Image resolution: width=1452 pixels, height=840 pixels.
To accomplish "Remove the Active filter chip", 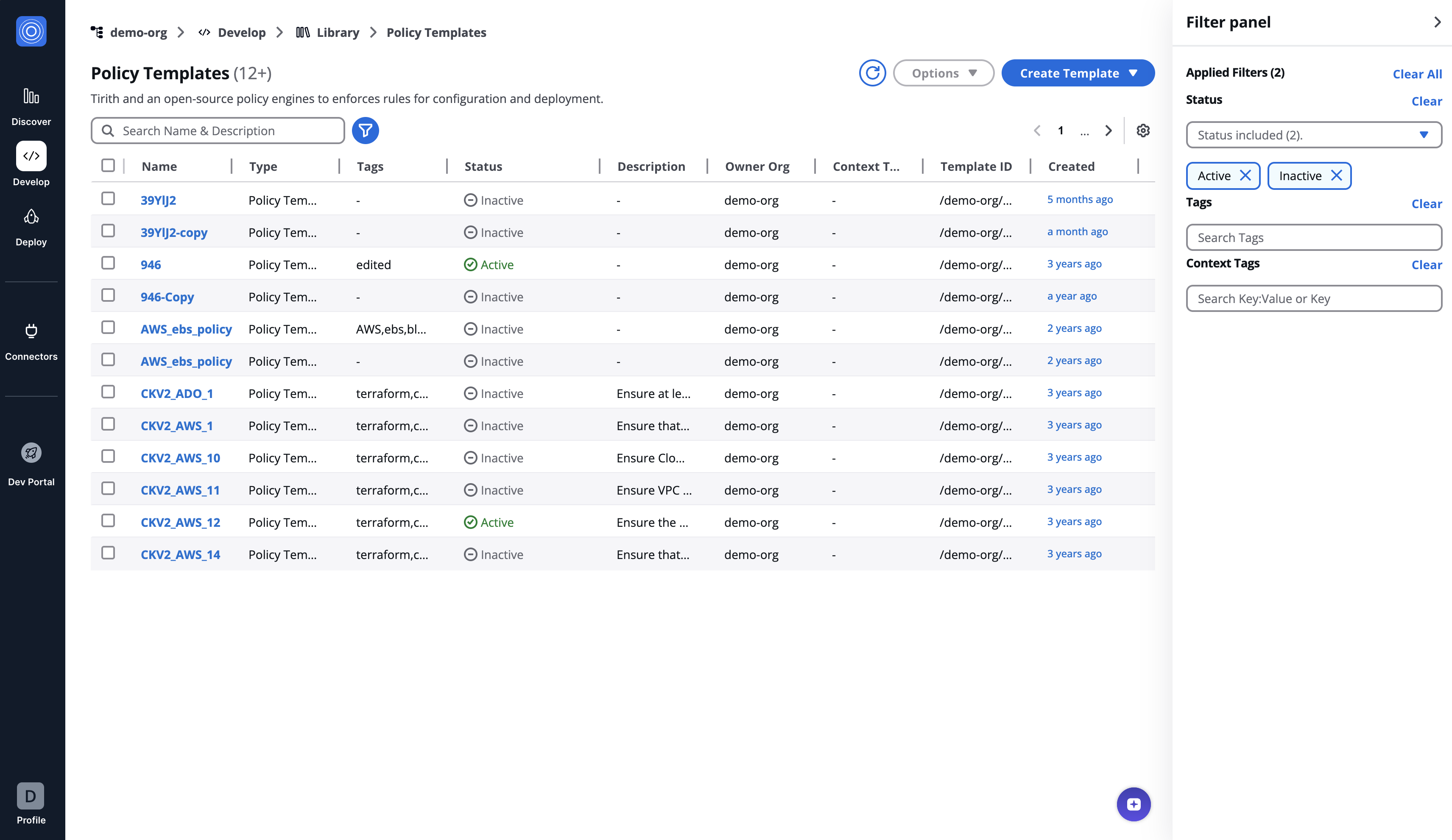I will (x=1245, y=175).
